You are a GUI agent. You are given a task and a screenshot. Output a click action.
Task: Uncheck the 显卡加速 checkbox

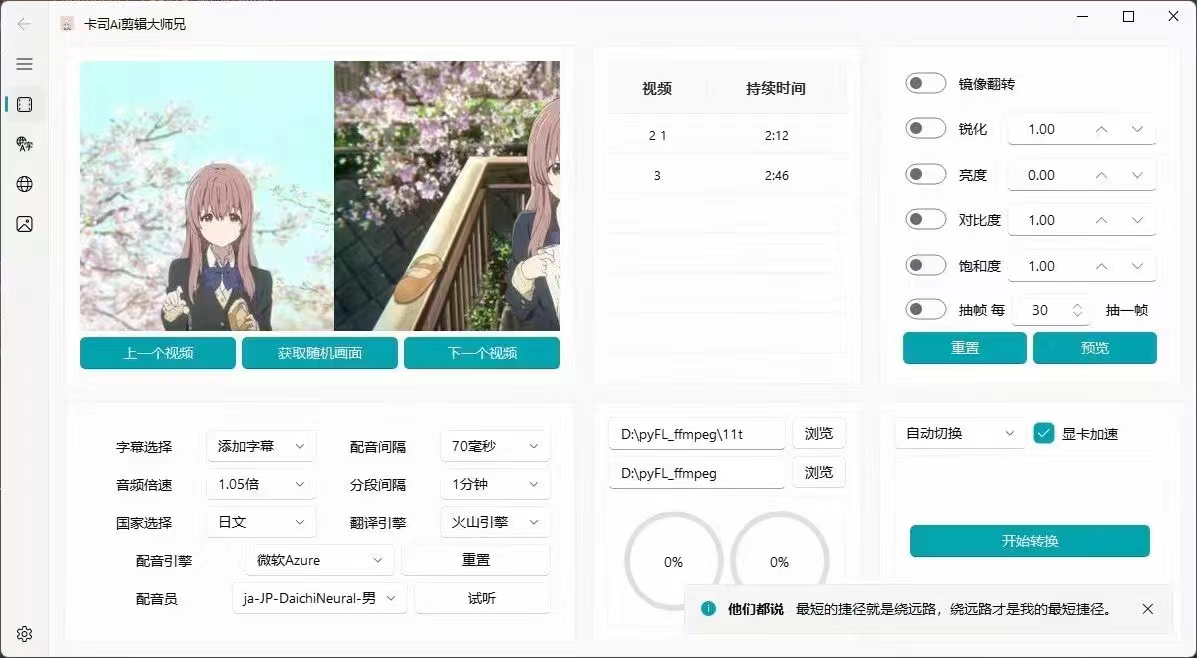coord(1044,434)
